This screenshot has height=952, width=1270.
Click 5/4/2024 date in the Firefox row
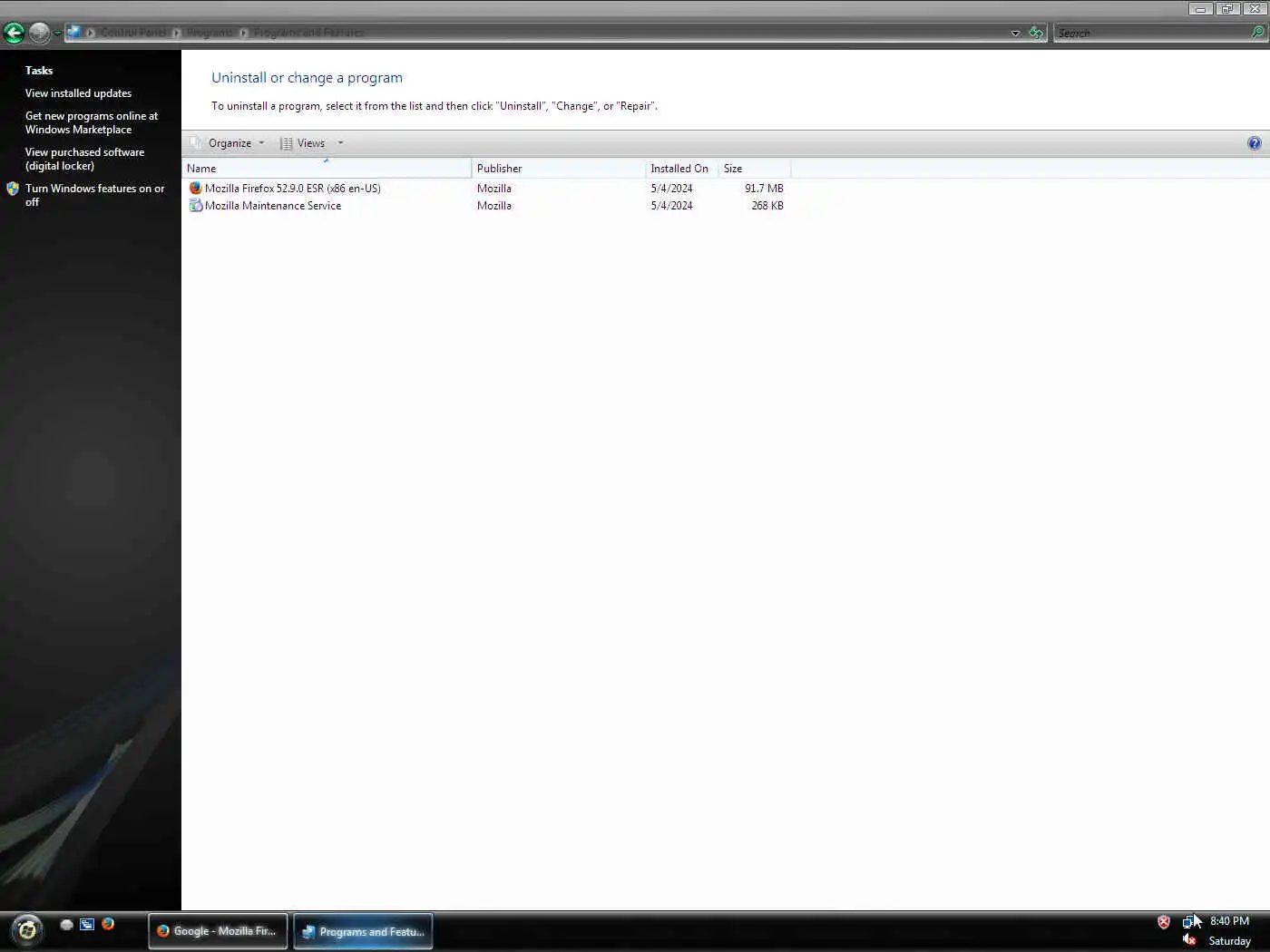pyautogui.click(x=671, y=189)
